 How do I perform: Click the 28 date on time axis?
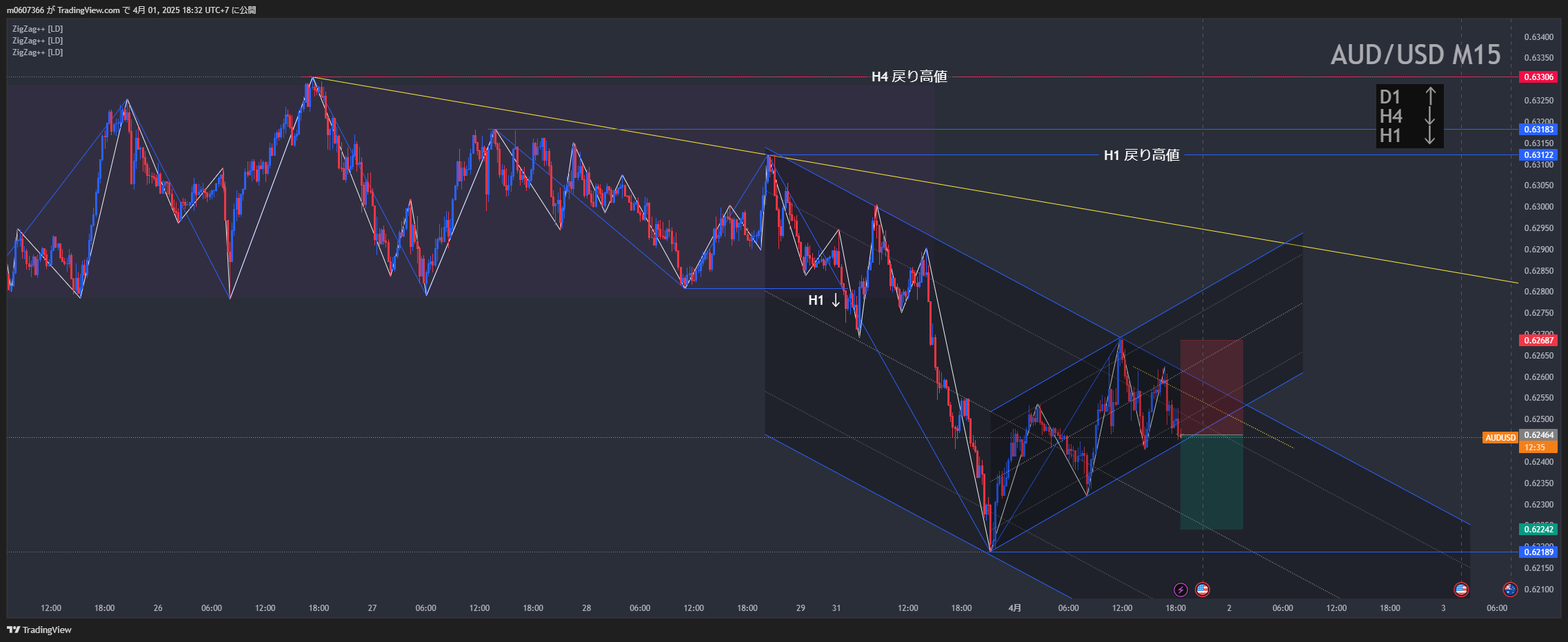coord(586,608)
